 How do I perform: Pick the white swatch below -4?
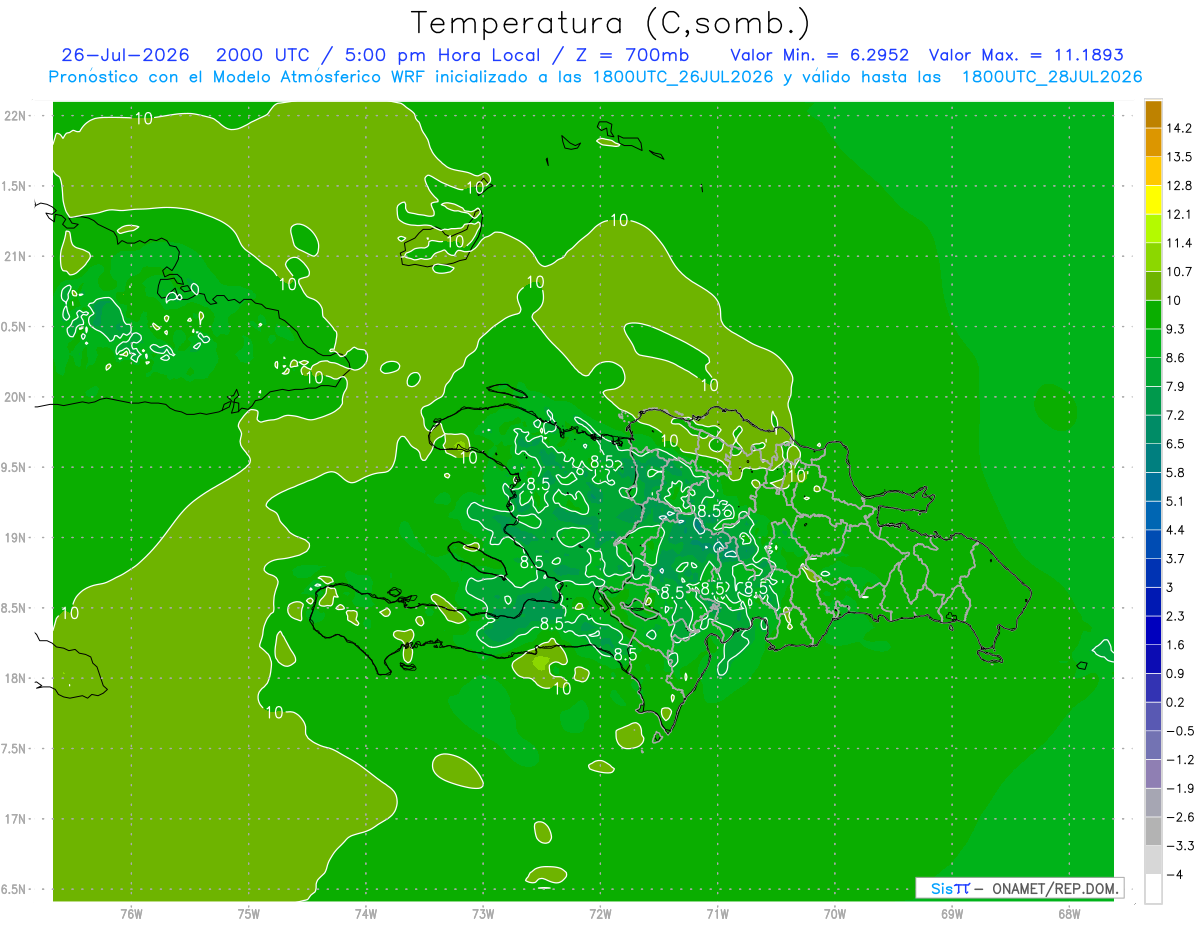pos(1153,889)
